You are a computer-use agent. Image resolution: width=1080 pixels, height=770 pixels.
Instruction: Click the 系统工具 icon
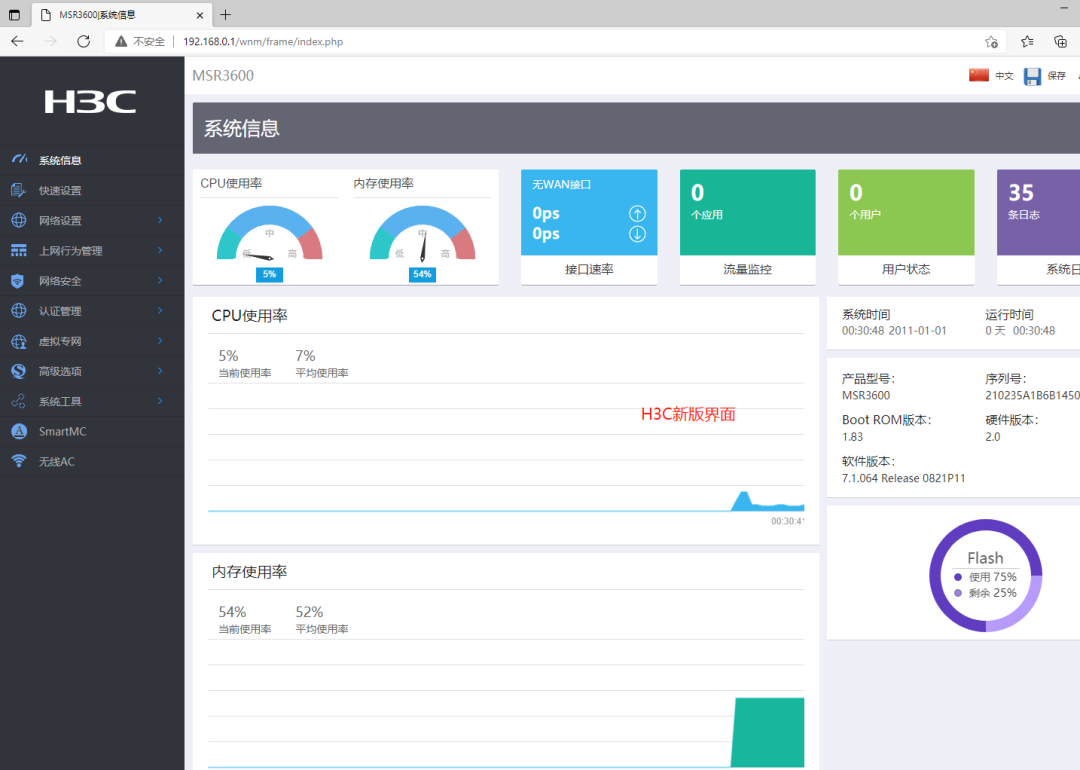pyautogui.click(x=19, y=401)
